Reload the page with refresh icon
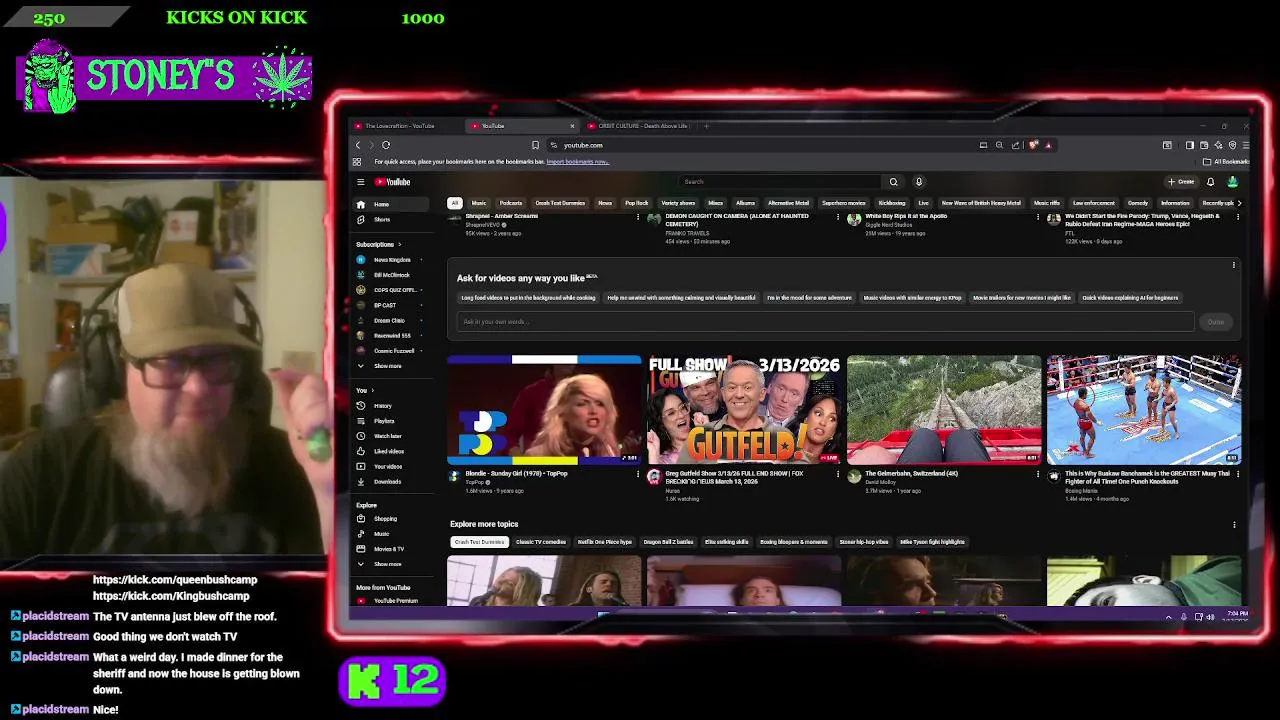Screen dimensions: 1280x720 [x=386, y=145]
